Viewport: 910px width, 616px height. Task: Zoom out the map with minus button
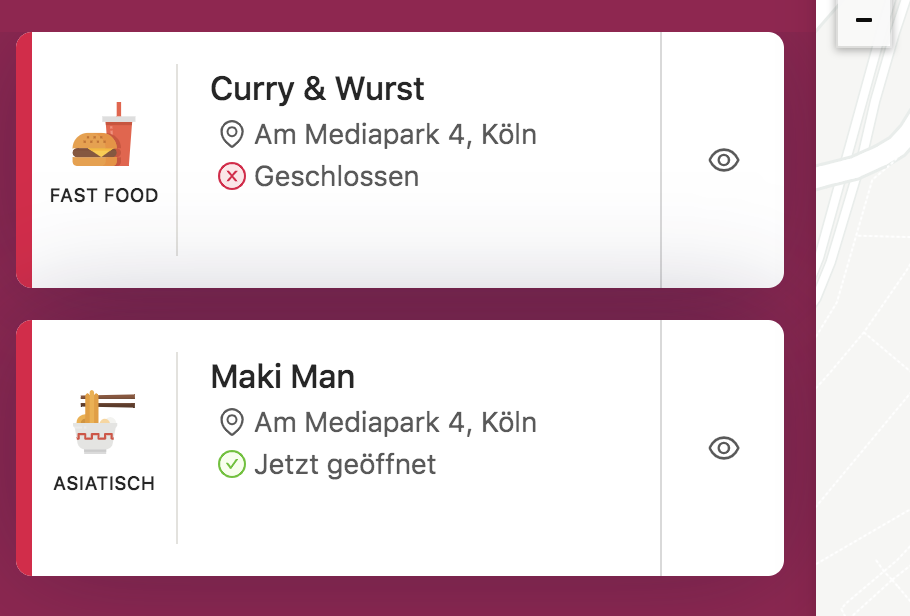(864, 20)
